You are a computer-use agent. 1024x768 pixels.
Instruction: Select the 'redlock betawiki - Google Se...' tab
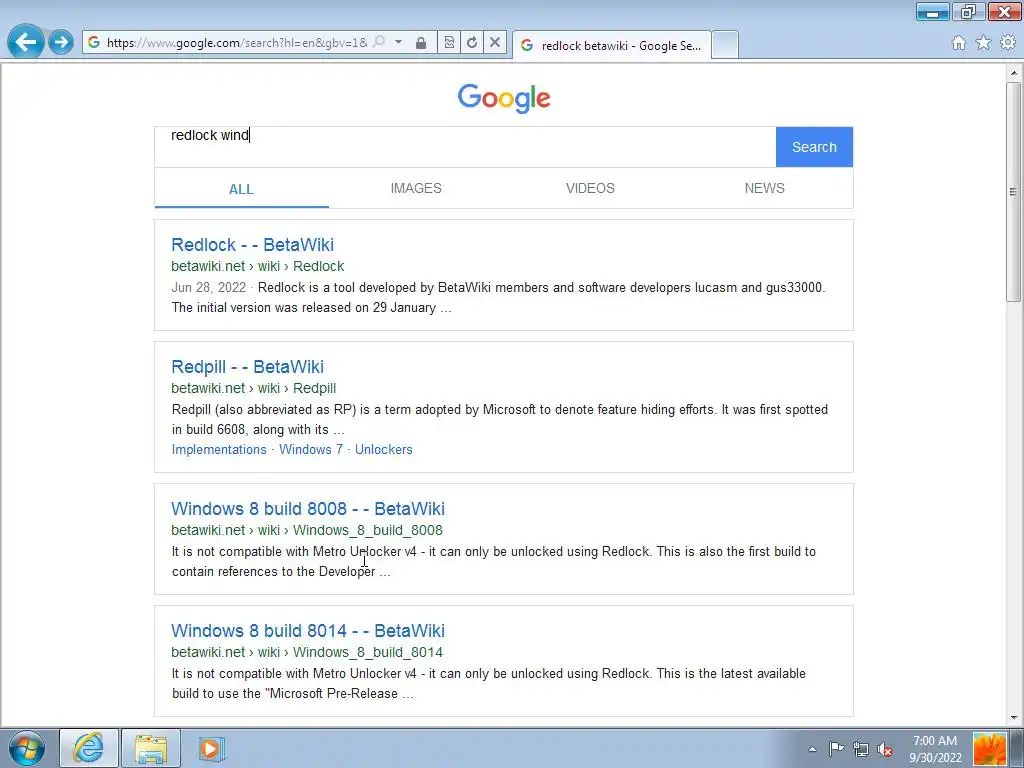point(611,45)
